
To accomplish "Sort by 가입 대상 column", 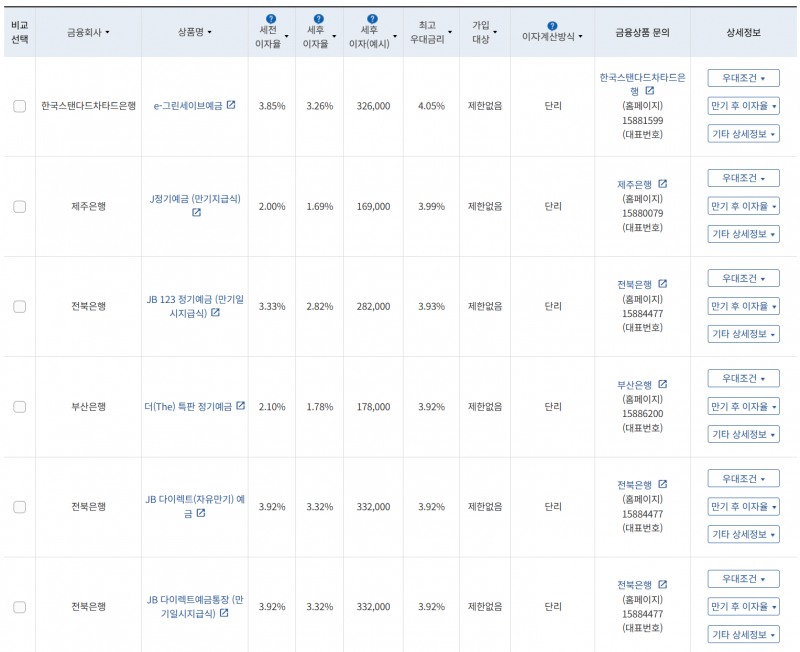I will (485, 32).
